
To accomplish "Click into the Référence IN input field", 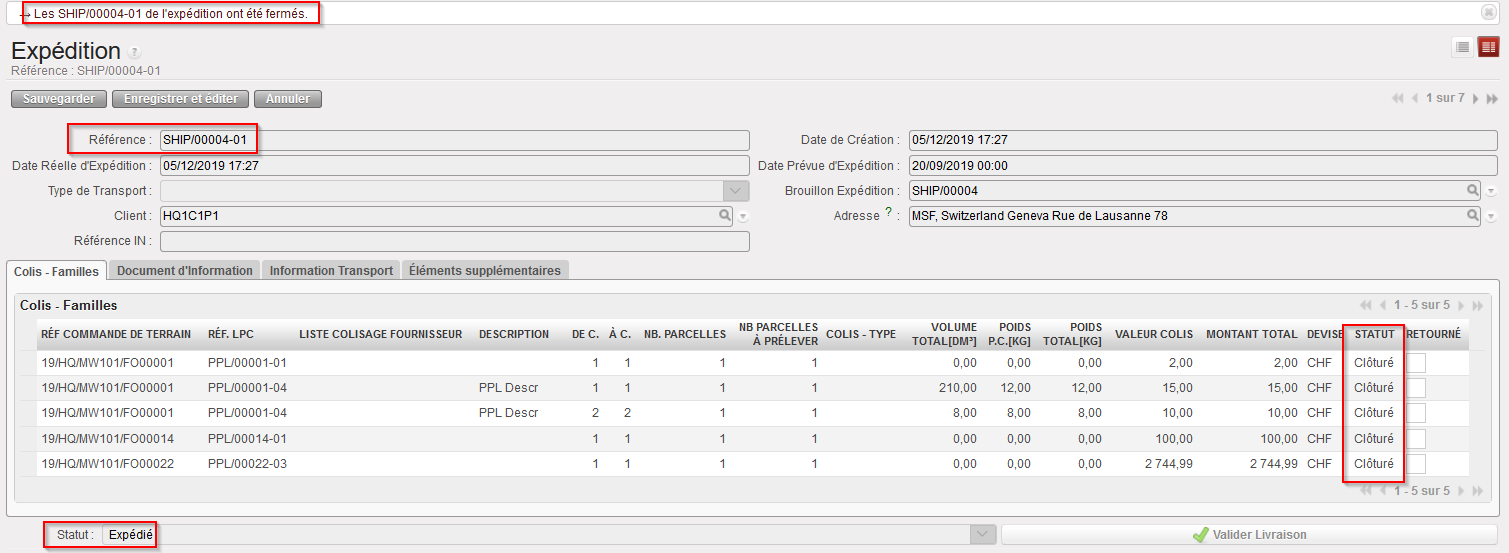I will tap(454, 241).
